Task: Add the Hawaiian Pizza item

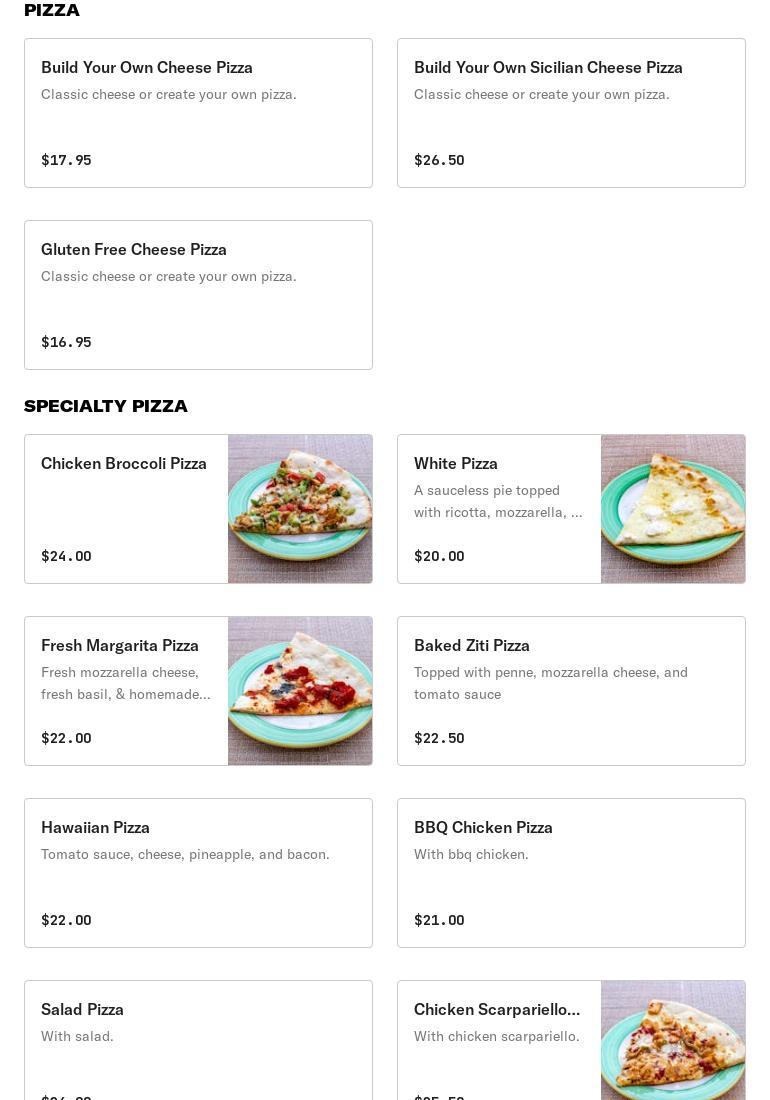Action: point(198,873)
